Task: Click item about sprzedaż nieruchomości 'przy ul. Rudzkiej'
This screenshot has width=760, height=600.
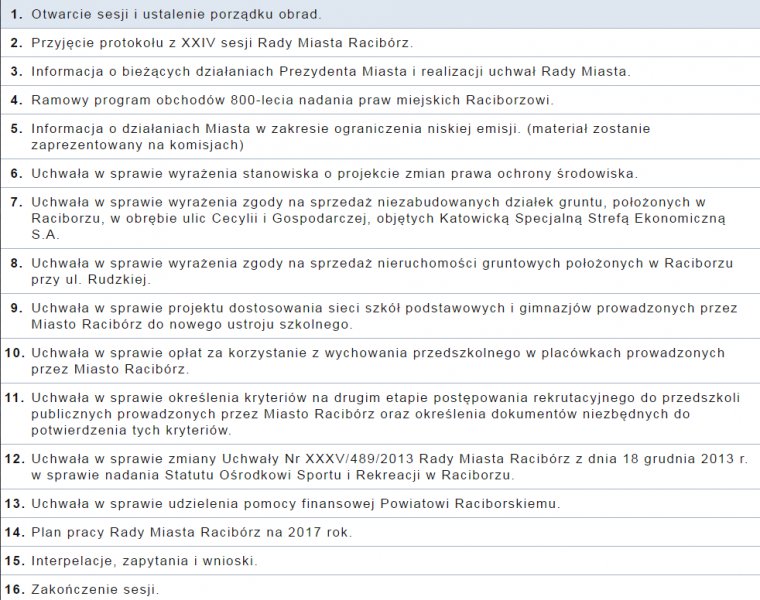Action: pyautogui.click(x=380, y=271)
